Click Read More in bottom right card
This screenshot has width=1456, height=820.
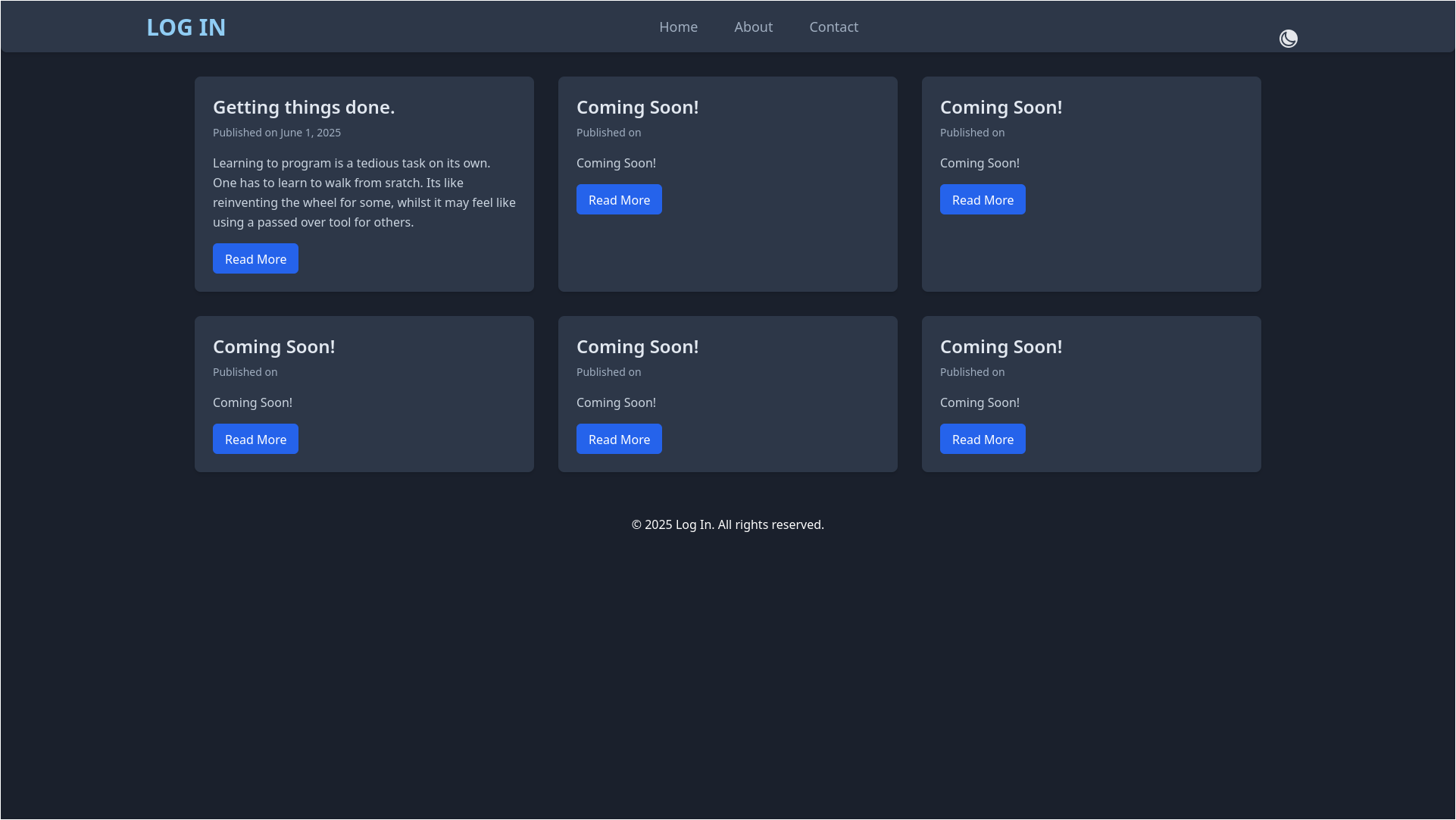pos(983,440)
